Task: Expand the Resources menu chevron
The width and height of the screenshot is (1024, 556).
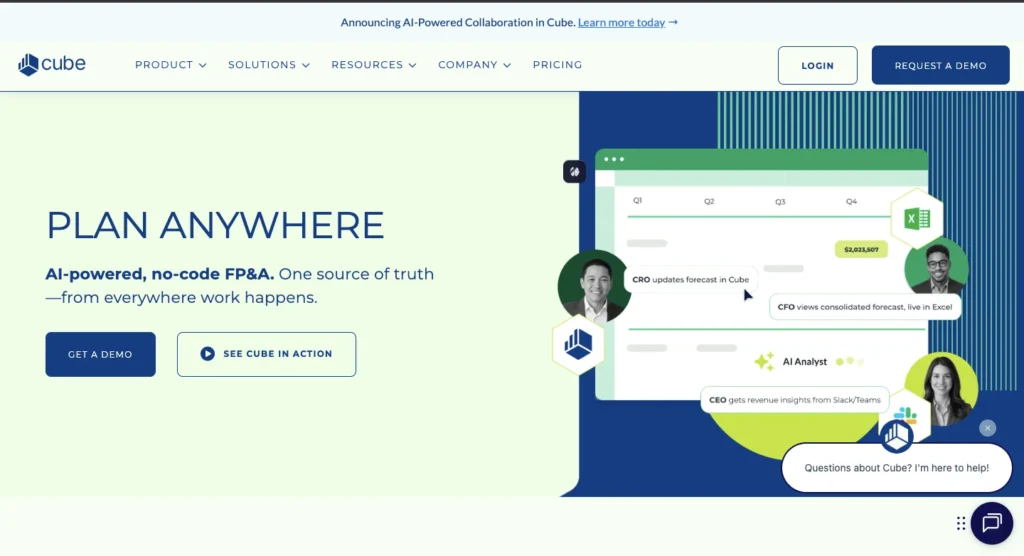Action: click(412, 65)
